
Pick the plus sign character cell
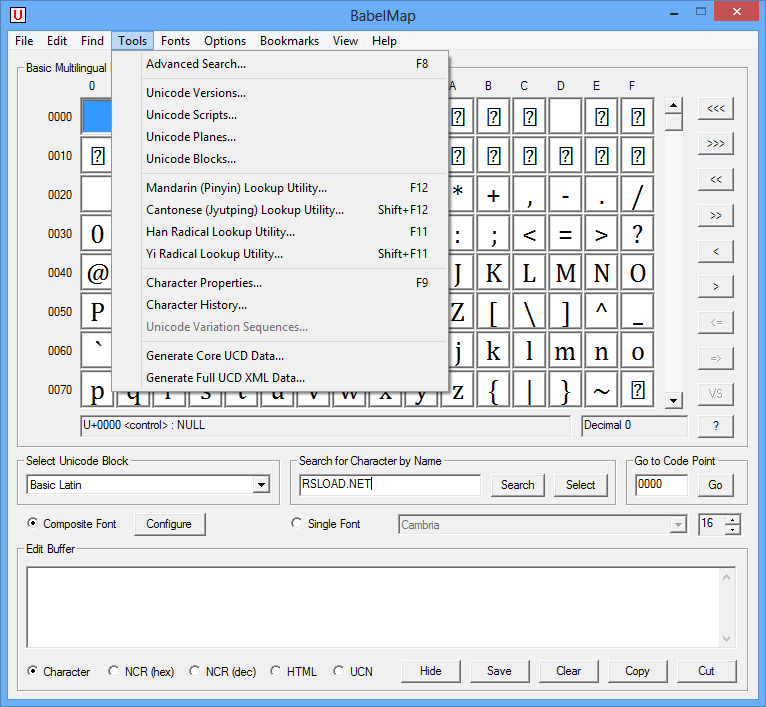coord(493,195)
